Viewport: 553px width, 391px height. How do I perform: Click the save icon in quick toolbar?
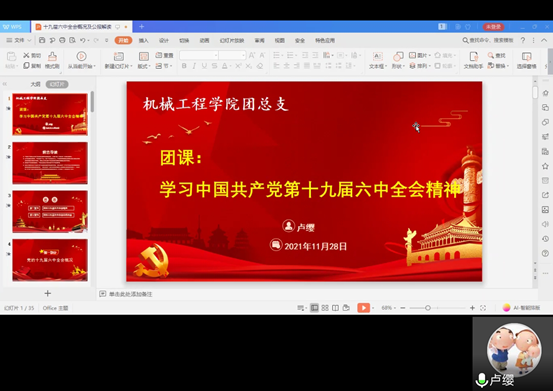pos(42,40)
